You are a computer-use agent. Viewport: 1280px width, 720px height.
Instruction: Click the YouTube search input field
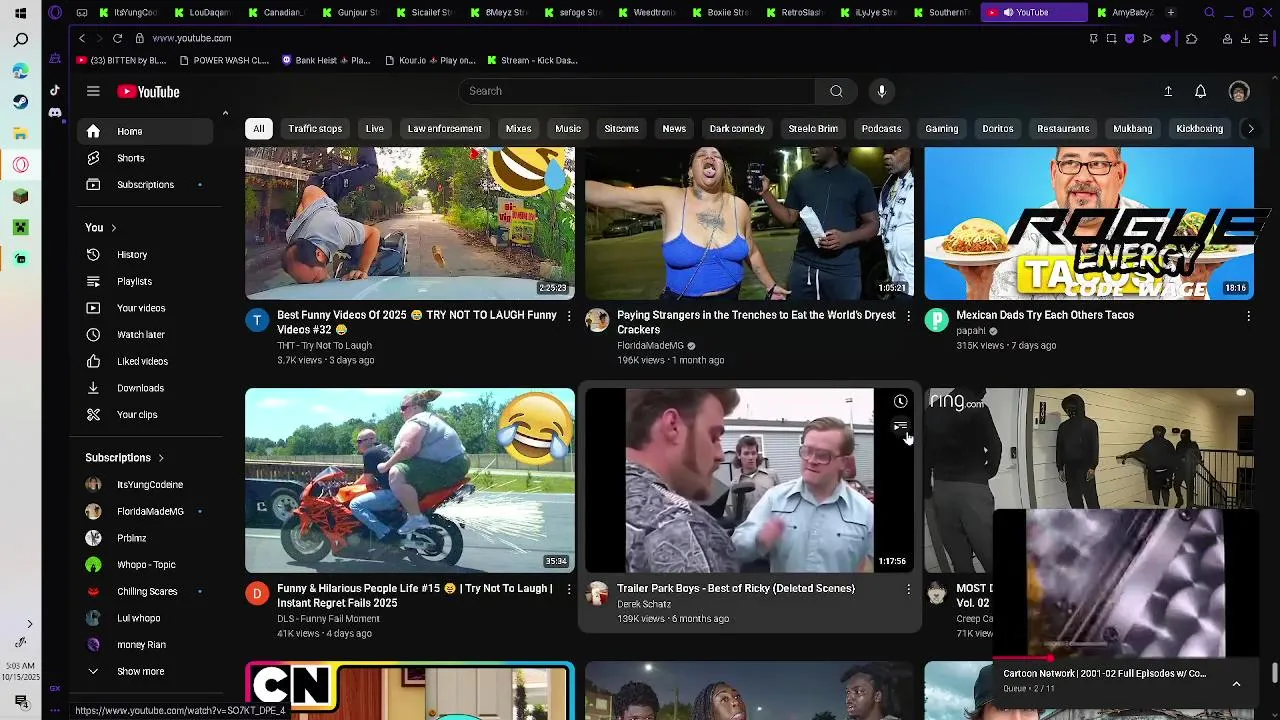638,91
